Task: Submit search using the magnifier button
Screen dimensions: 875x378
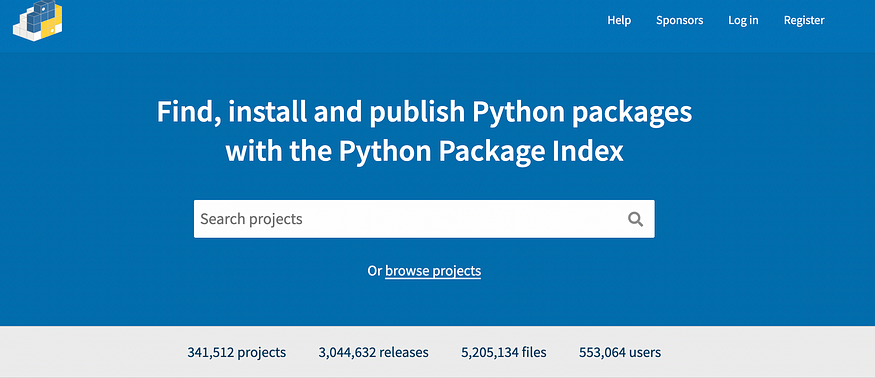Action: (635, 219)
